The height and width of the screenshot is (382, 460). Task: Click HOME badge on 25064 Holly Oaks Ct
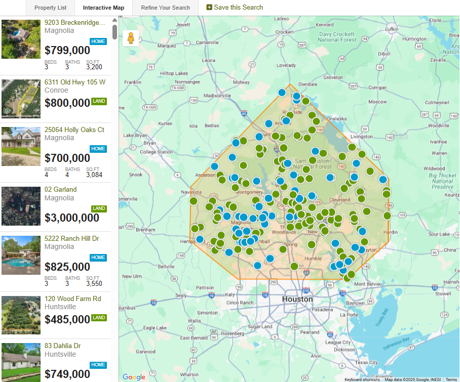click(x=98, y=149)
